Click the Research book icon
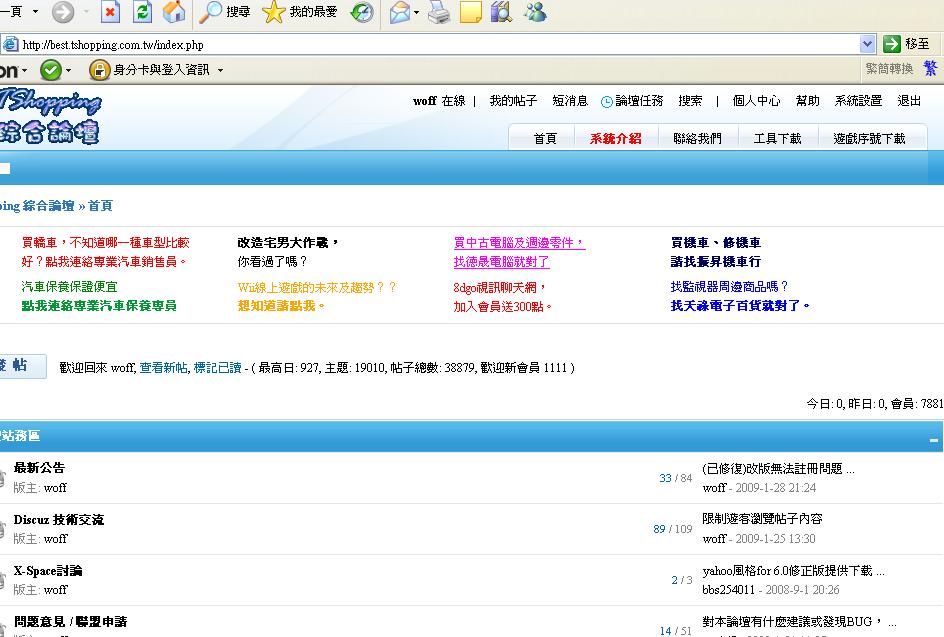Screen dimensions: 944x637 pos(502,11)
